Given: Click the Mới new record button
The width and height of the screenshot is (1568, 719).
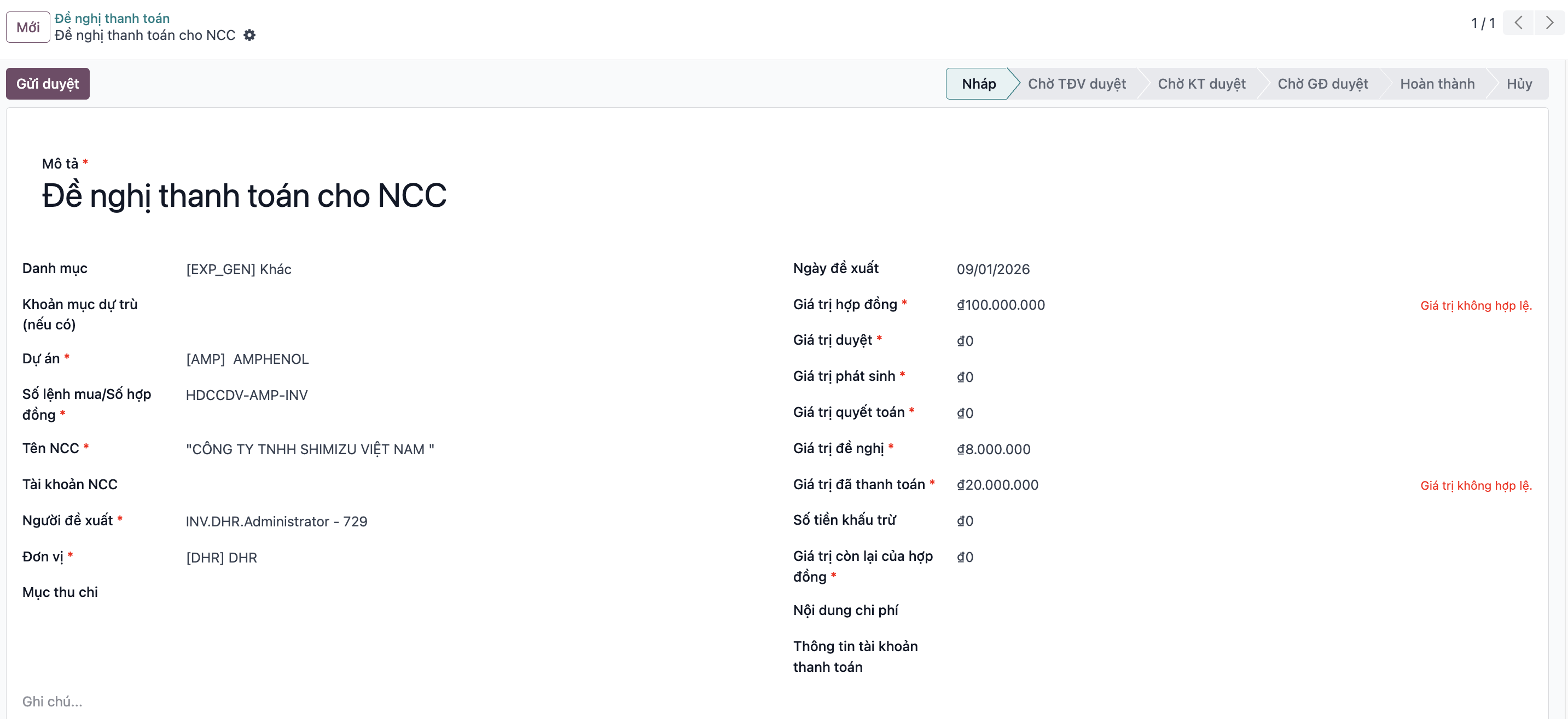Looking at the screenshot, I should [28, 27].
